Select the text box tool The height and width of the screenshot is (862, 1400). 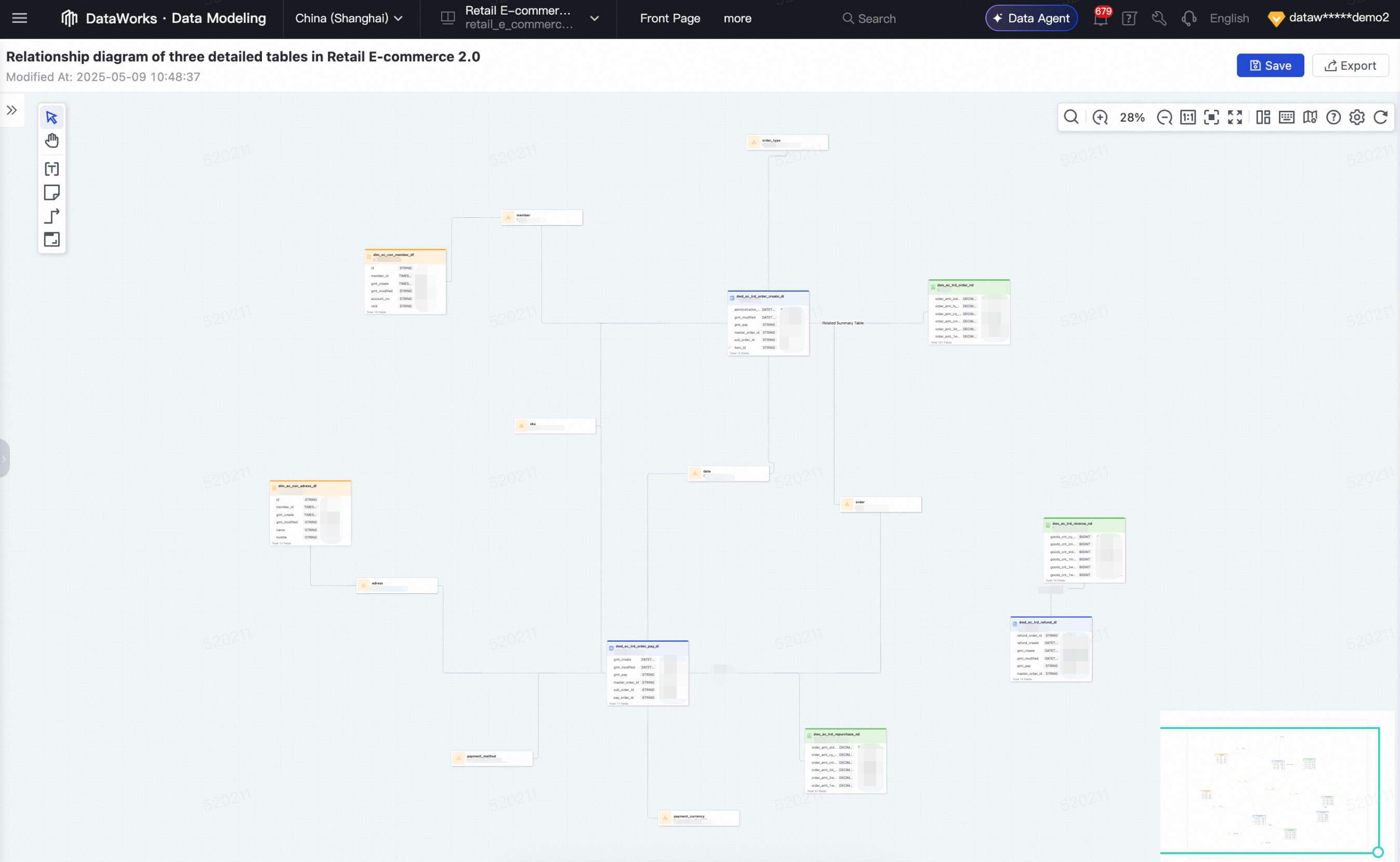tap(52, 169)
